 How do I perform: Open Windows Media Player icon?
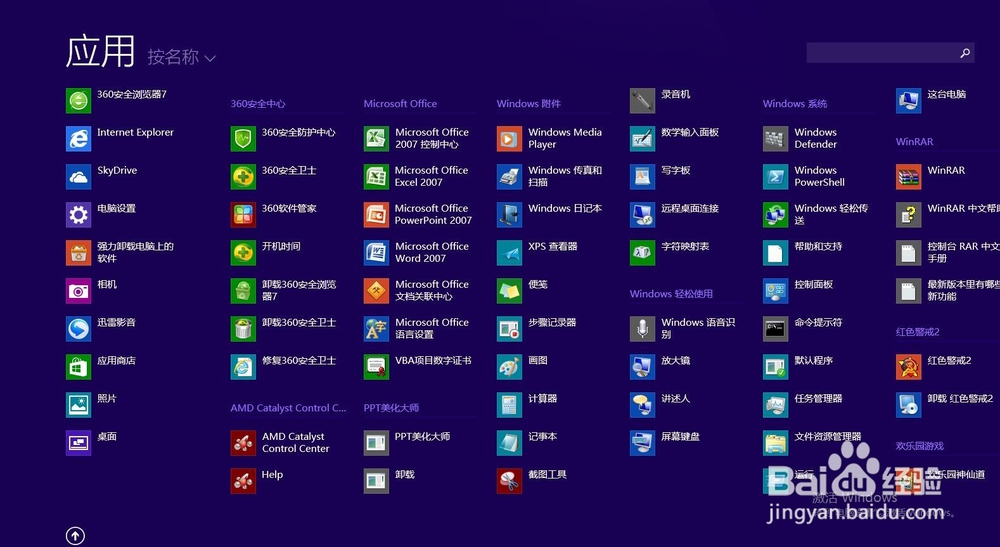point(510,138)
